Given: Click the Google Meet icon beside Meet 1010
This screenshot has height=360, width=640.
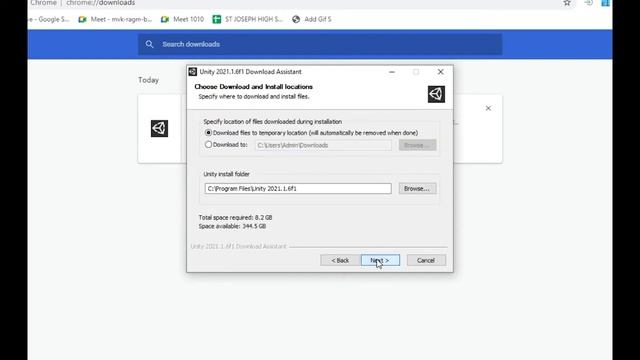Looking at the screenshot, I should coord(165,19).
